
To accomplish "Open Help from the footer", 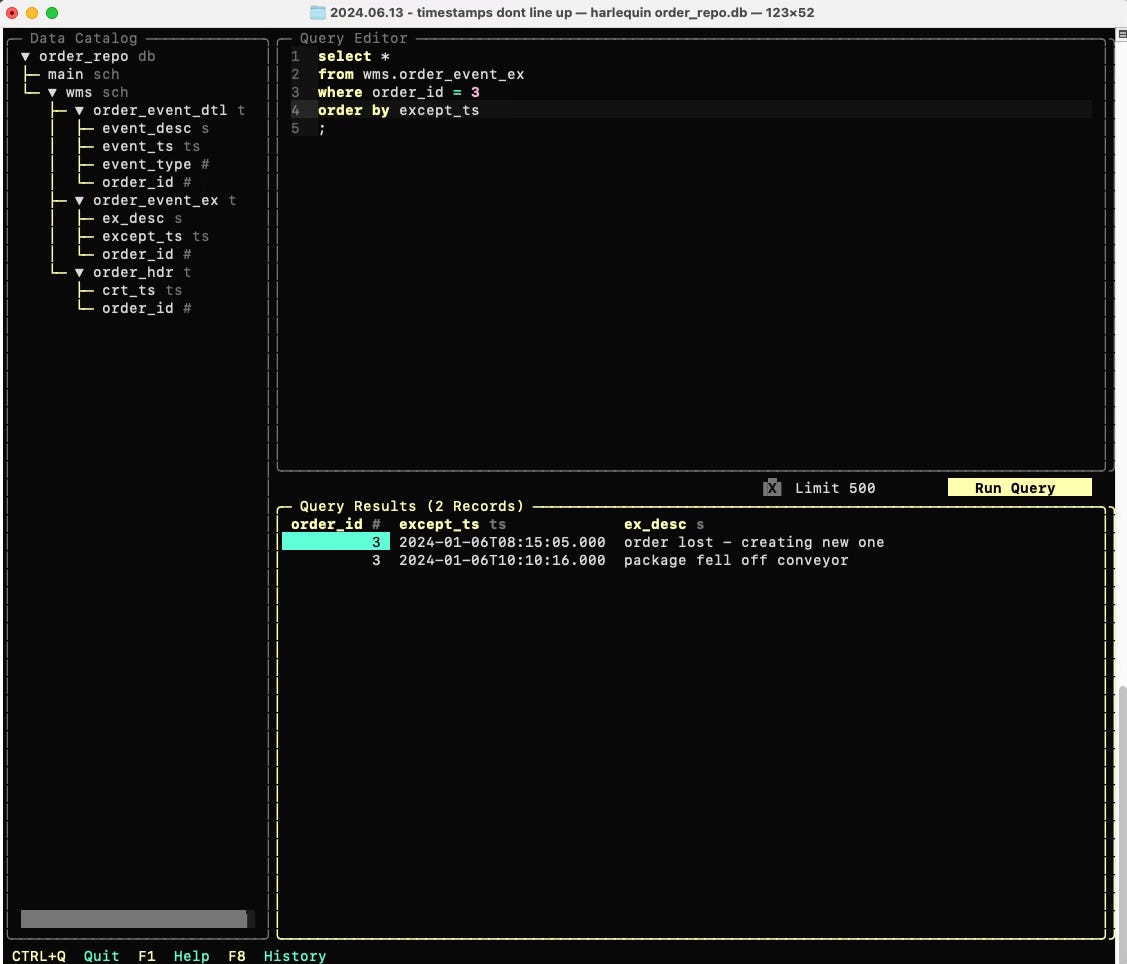I will 191,955.
